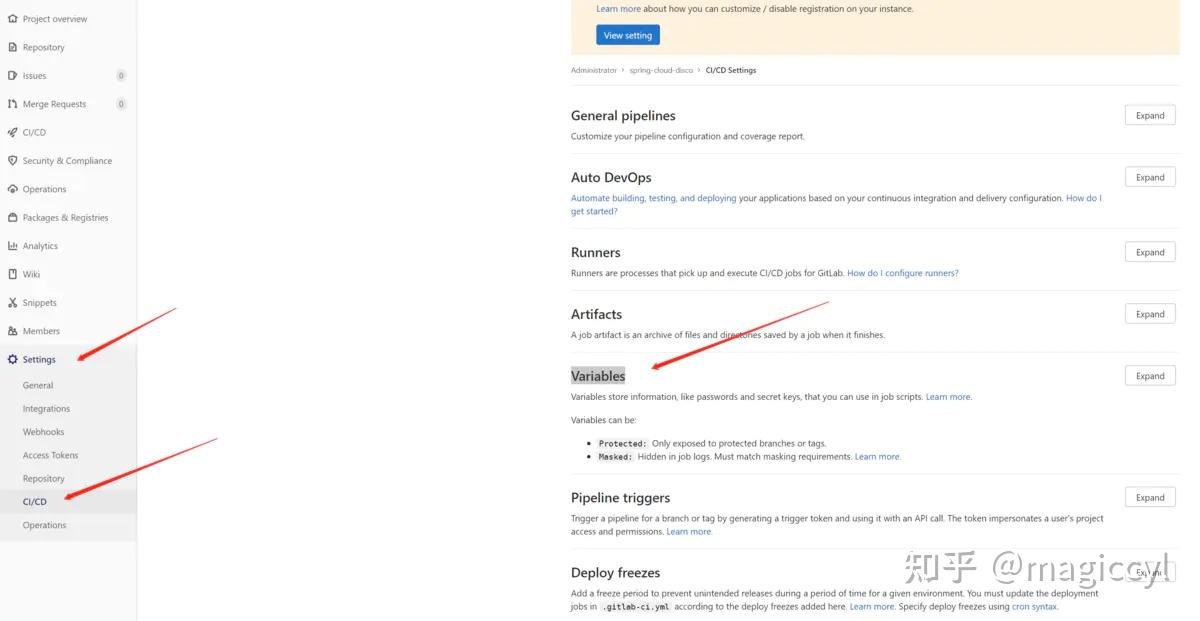
Task: Open the Repository sidebar menu item
Action: [44, 47]
